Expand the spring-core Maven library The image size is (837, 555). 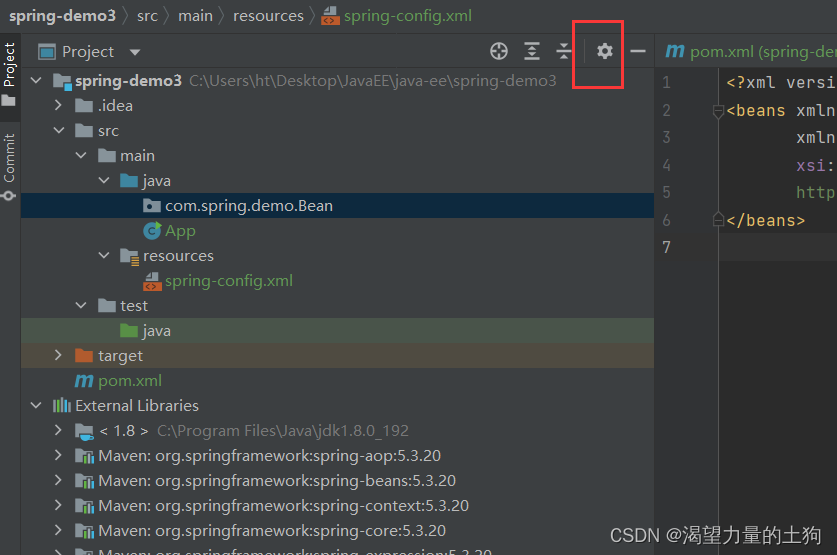coord(58,530)
